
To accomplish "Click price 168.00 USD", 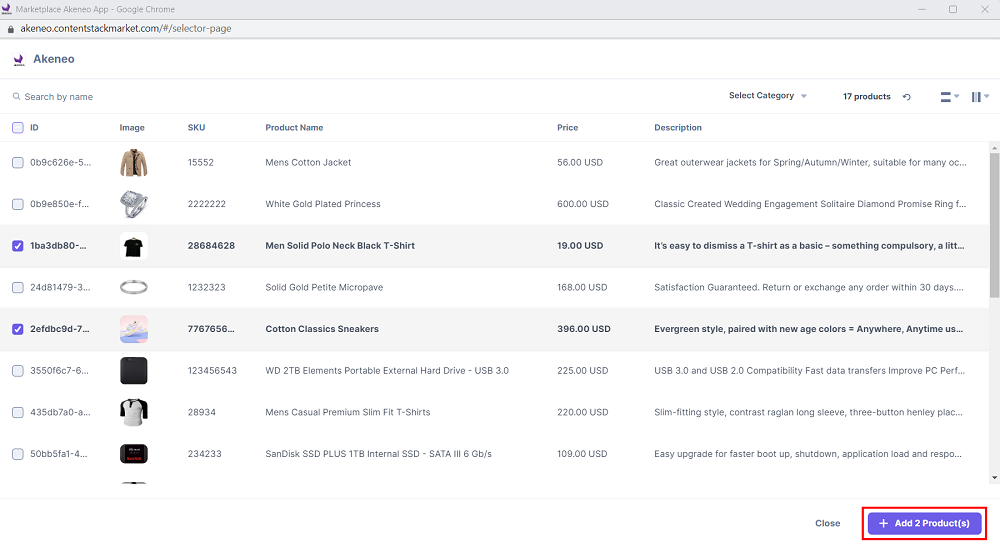I will pos(582,288).
